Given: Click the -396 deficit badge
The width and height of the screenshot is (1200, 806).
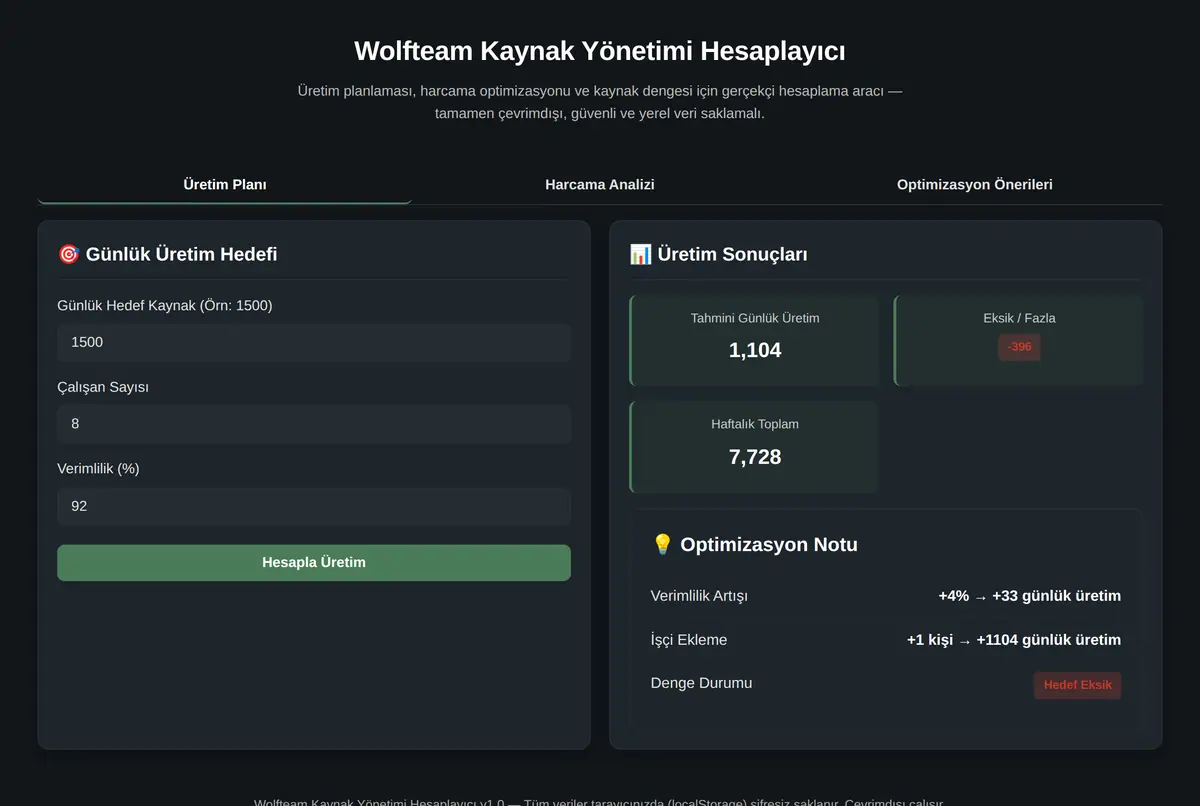Looking at the screenshot, I should [1019, 347].
